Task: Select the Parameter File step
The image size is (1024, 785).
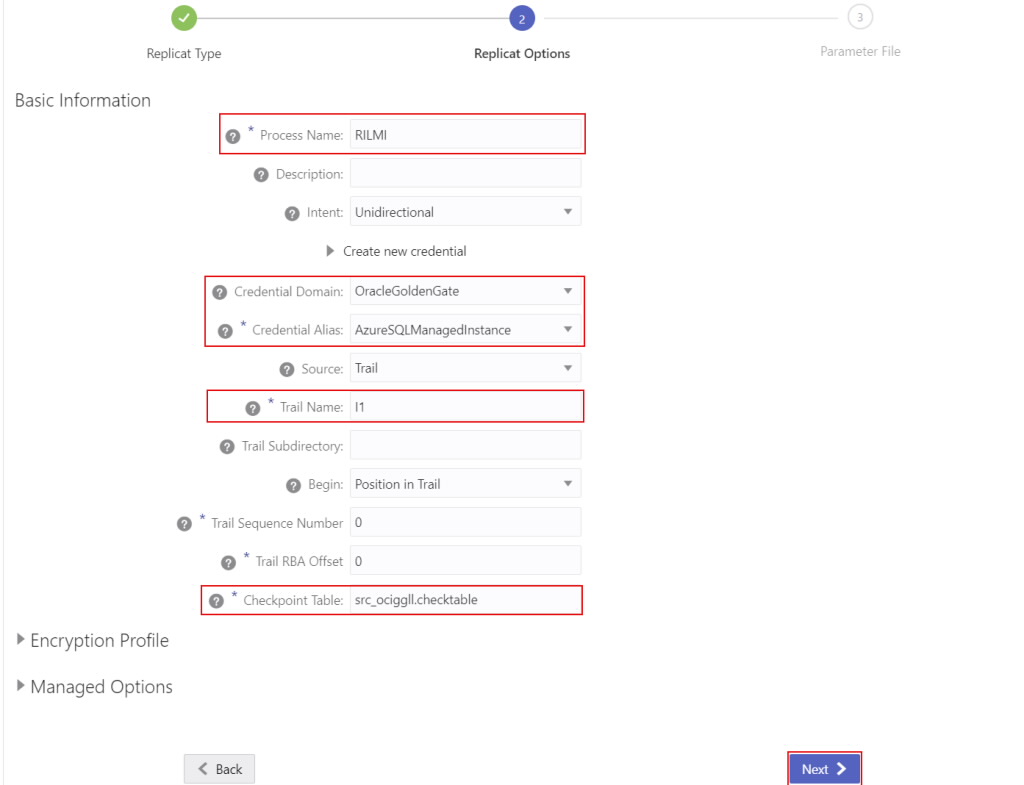Action: (860, 17)
